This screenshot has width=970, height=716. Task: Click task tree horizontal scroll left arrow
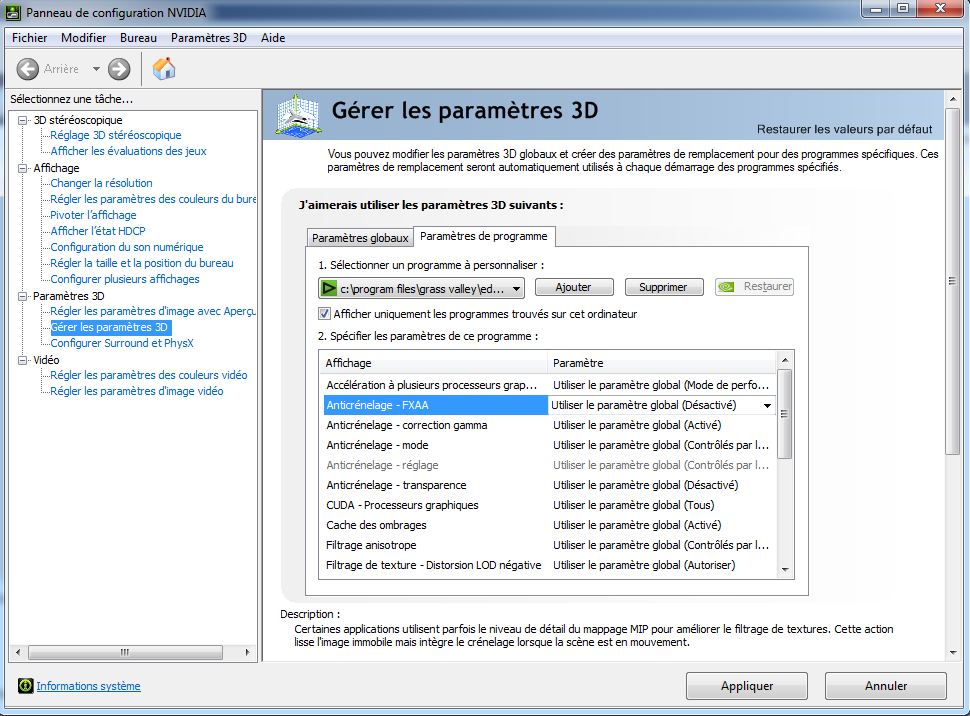[x=19, y=652]
